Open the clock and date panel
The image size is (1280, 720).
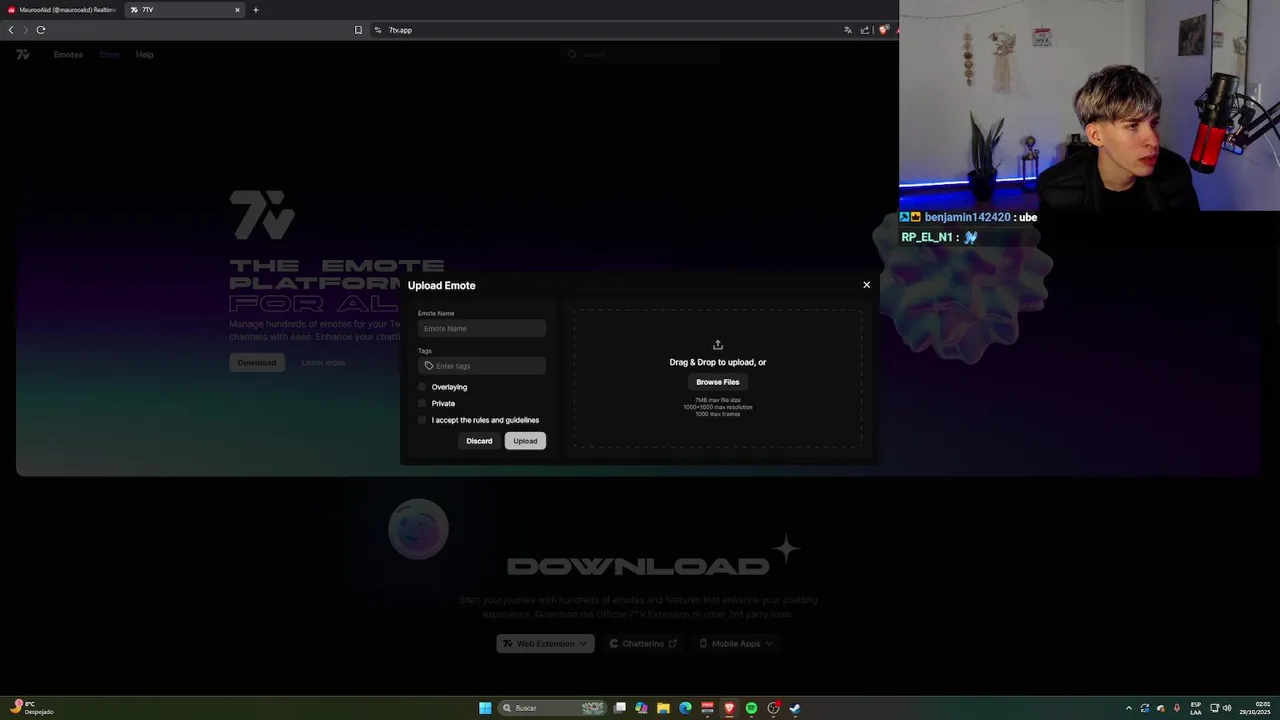coord(1255,708)
